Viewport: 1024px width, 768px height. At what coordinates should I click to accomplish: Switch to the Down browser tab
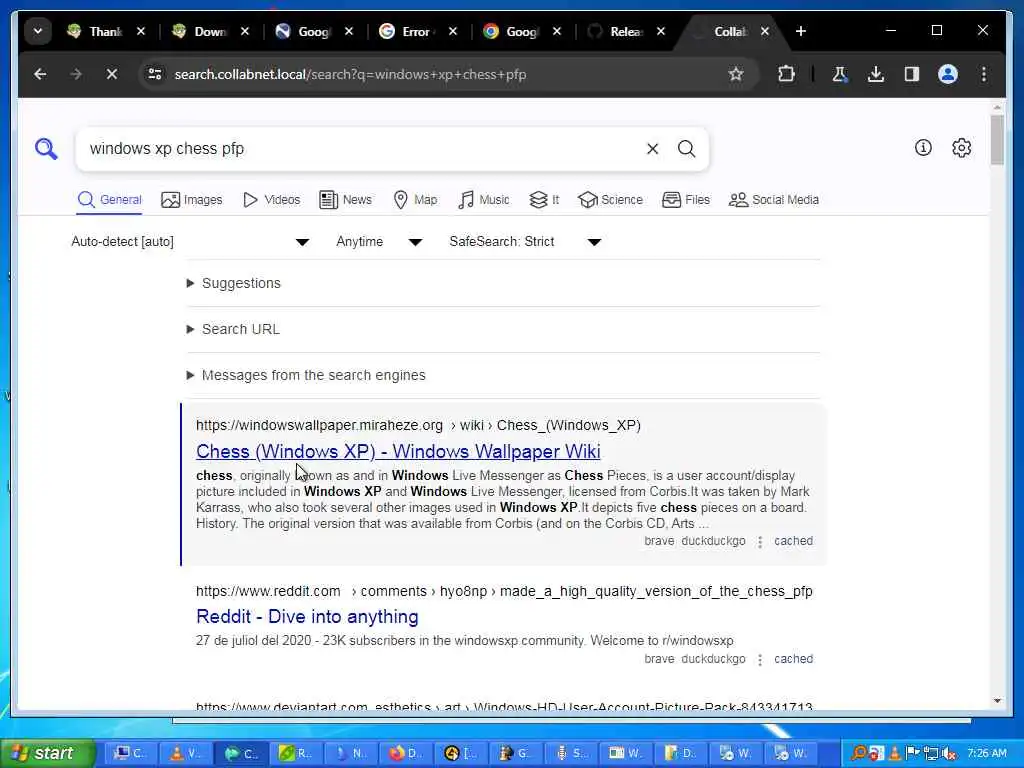pyautogui.click(x=200, y=31)
